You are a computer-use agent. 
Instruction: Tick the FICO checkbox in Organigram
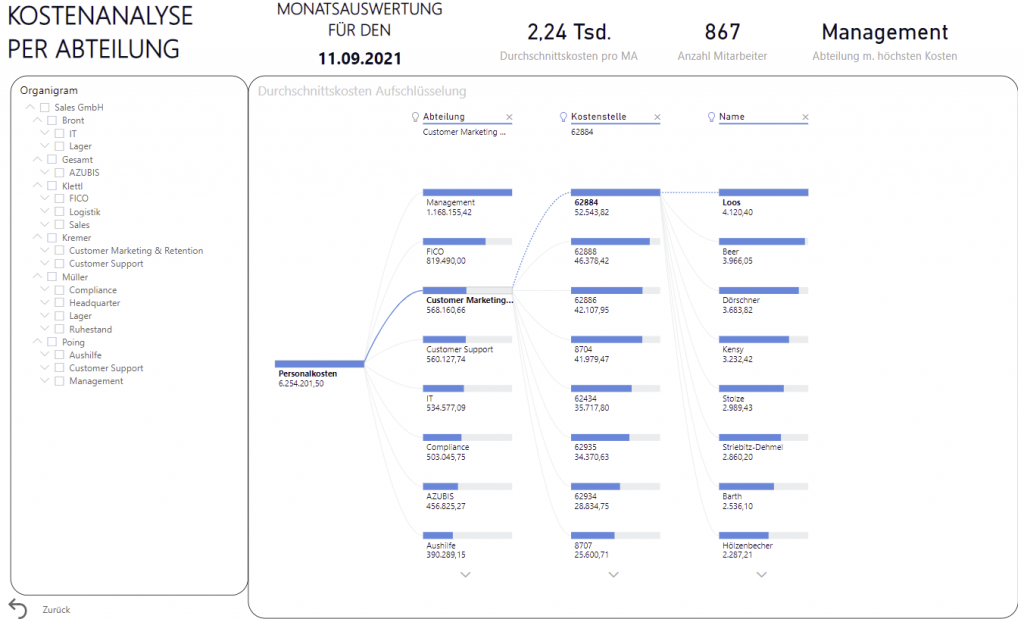coord(60,199)
